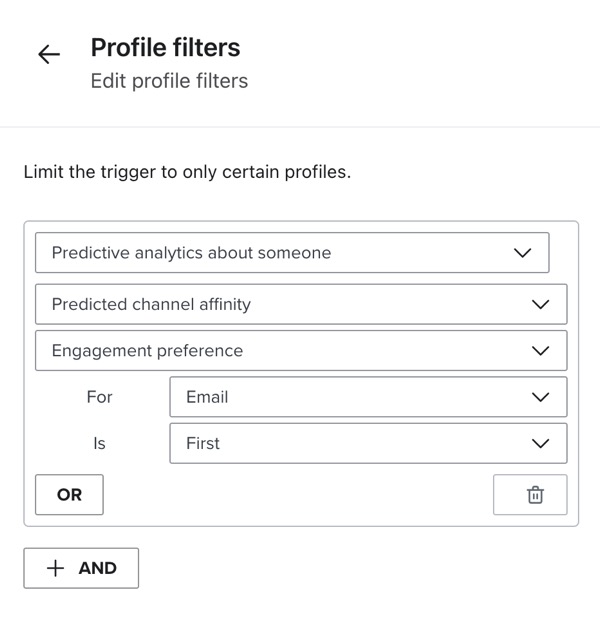Change the For channel from Email
Image resolution: width=600 pixels, height=634 pixels.
click(367, 397)
